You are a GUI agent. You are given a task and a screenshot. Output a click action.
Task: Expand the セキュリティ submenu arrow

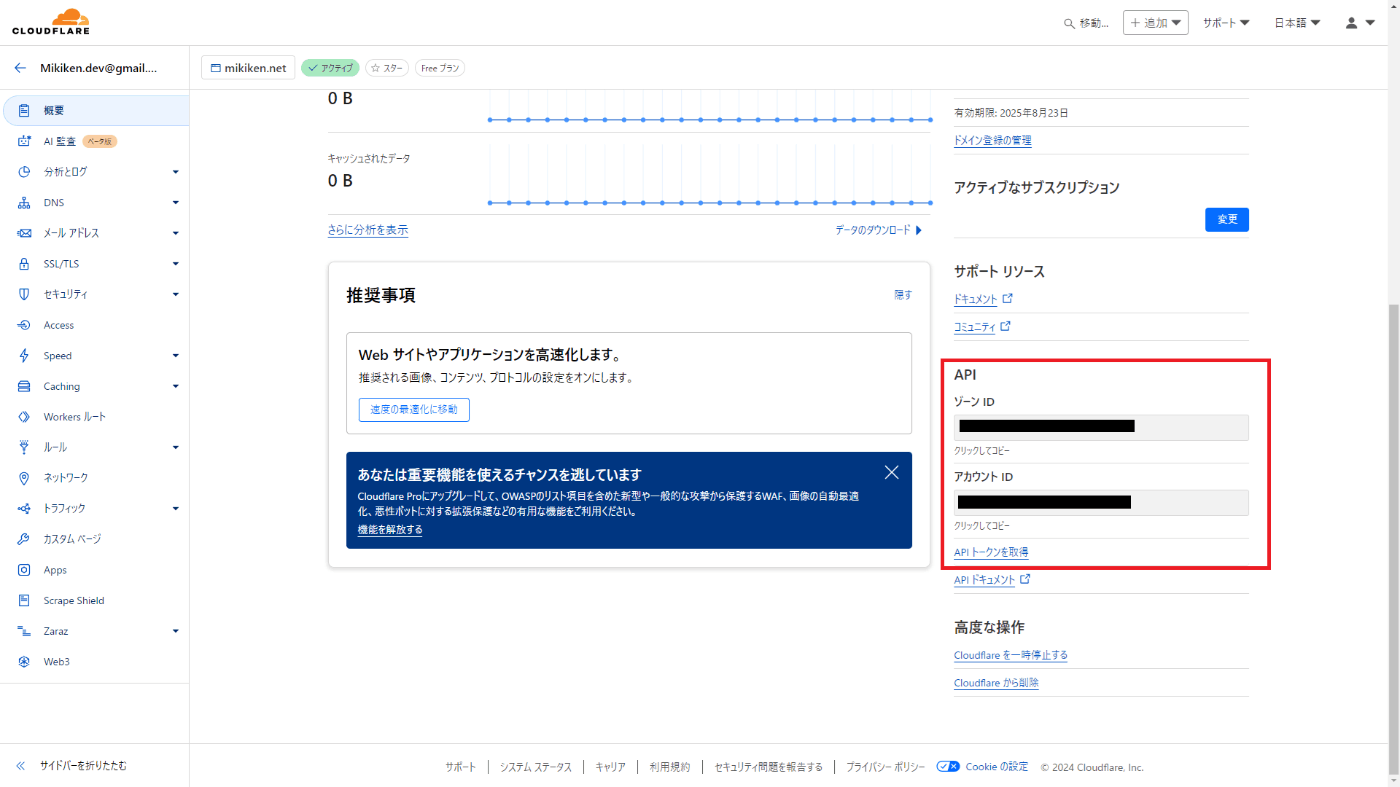tap(176, 294)
